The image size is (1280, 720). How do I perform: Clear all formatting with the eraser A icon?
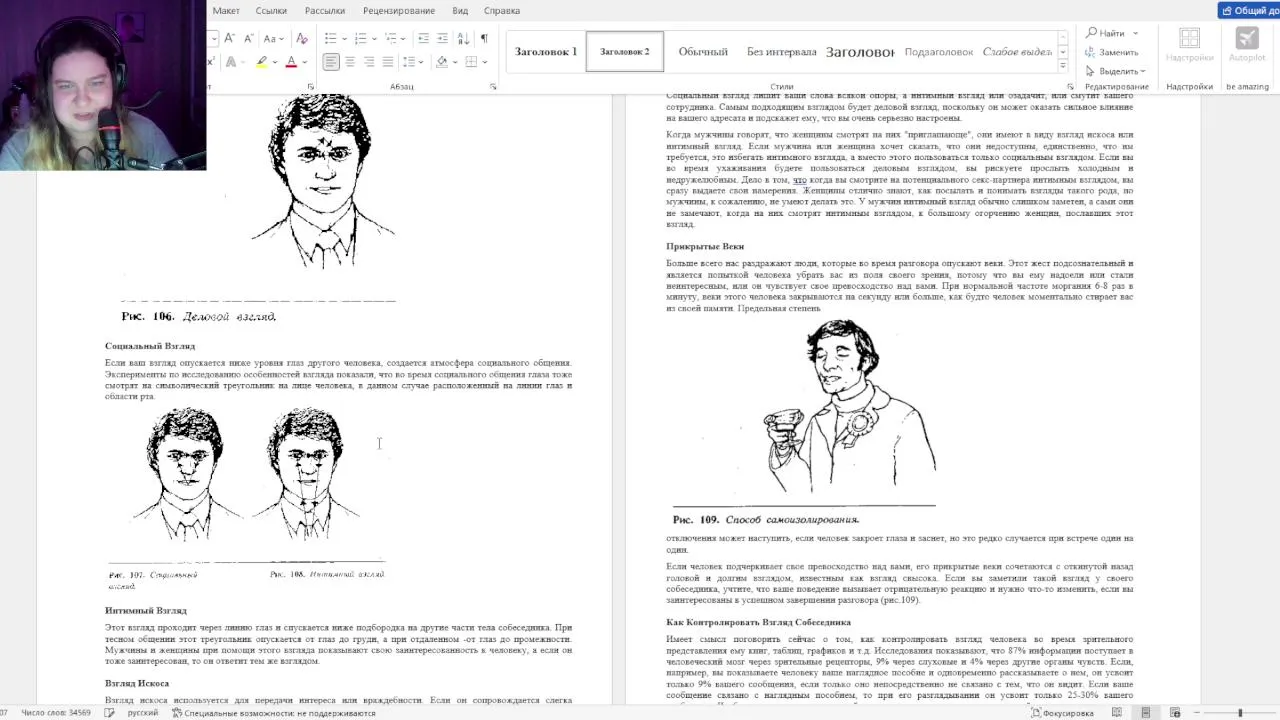tap(302, 38)
